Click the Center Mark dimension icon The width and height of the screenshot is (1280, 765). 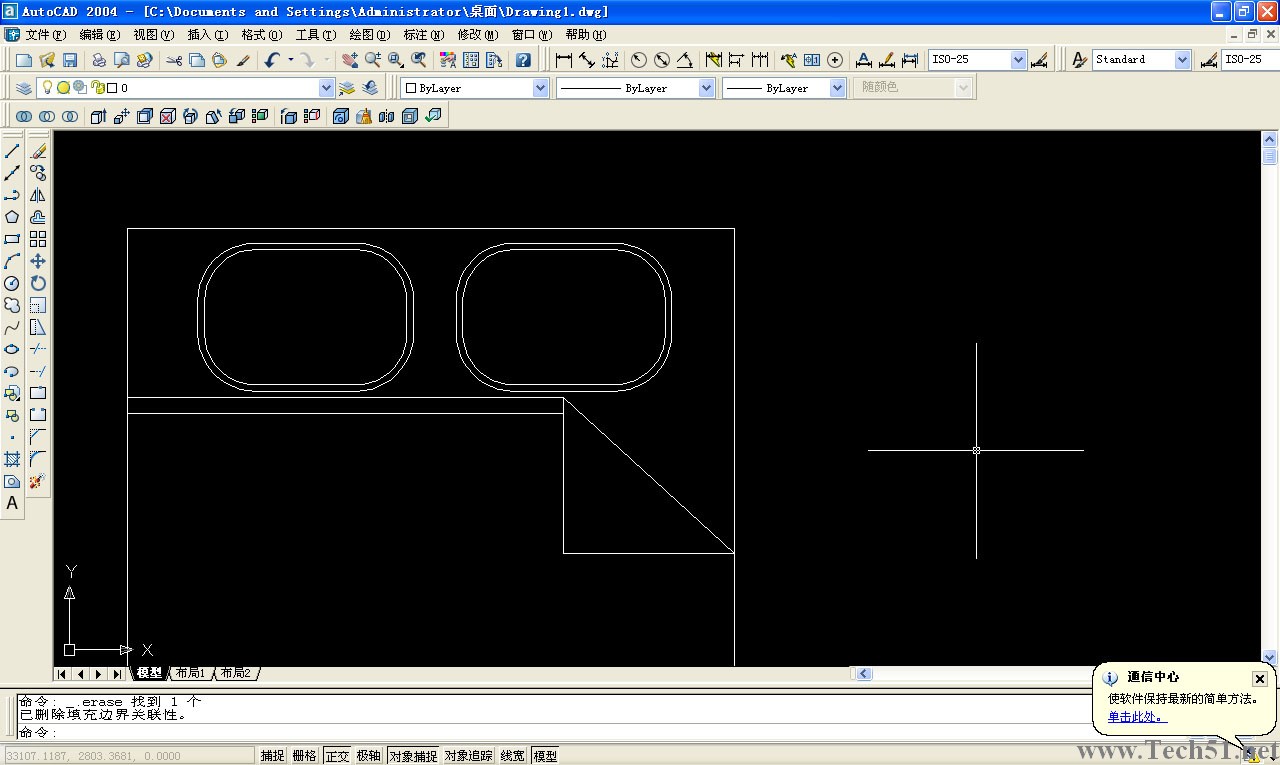(835, 60)
